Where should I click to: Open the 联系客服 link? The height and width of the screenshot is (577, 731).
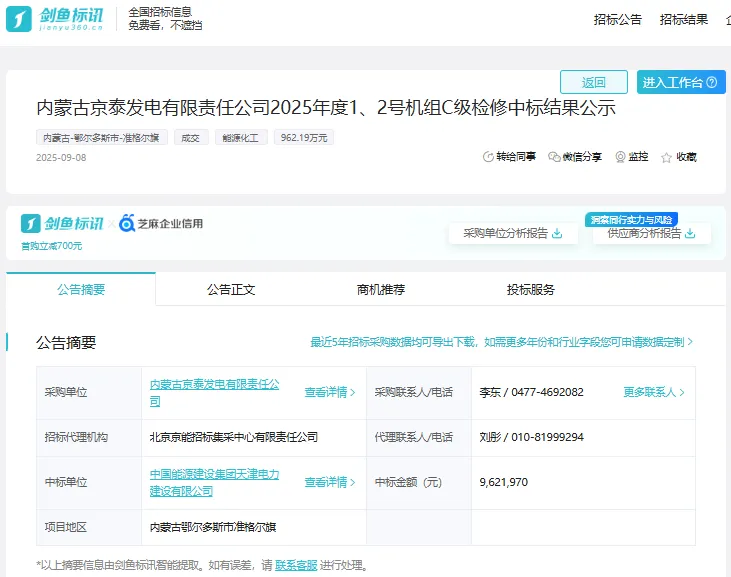tap(295, 565)
